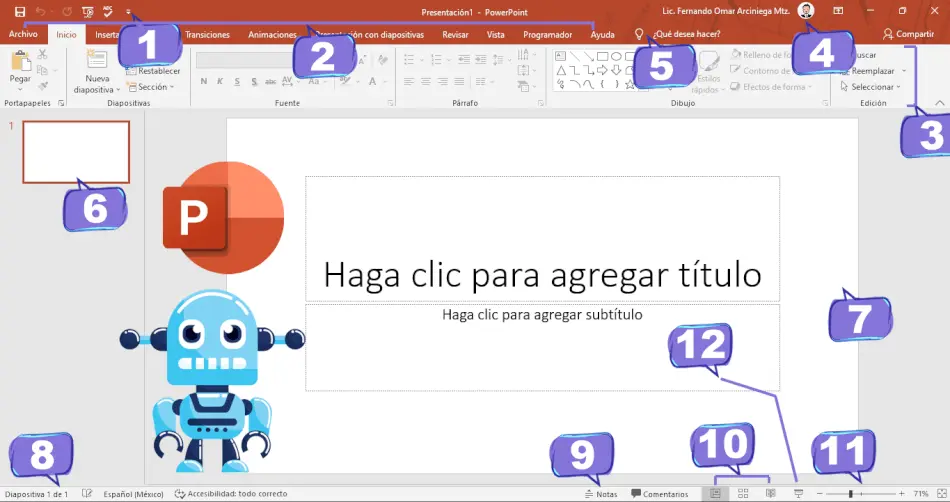950x502 pixels.
Task: Click the '¿Qué desea hacer?' search box
Action: [686, 35]
